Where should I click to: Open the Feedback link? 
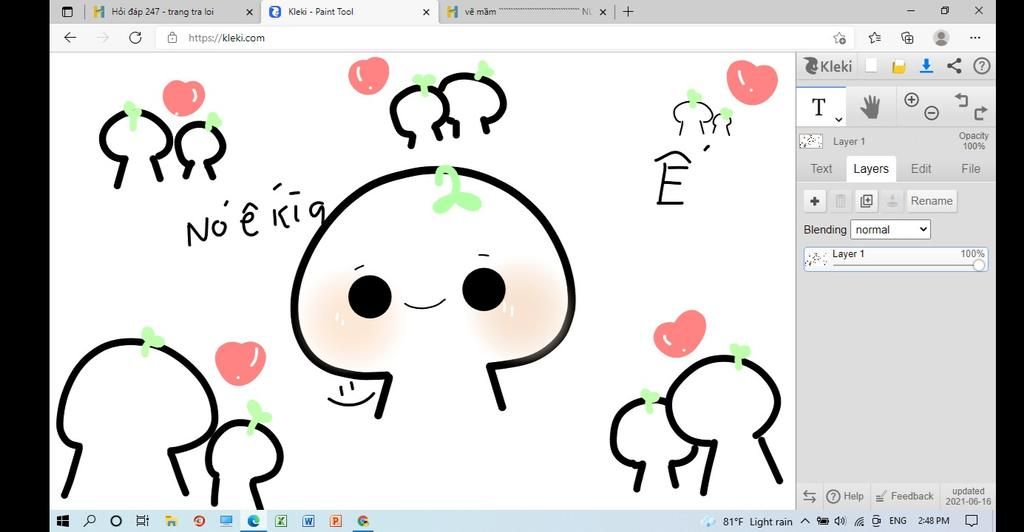[x=904, y=496]
